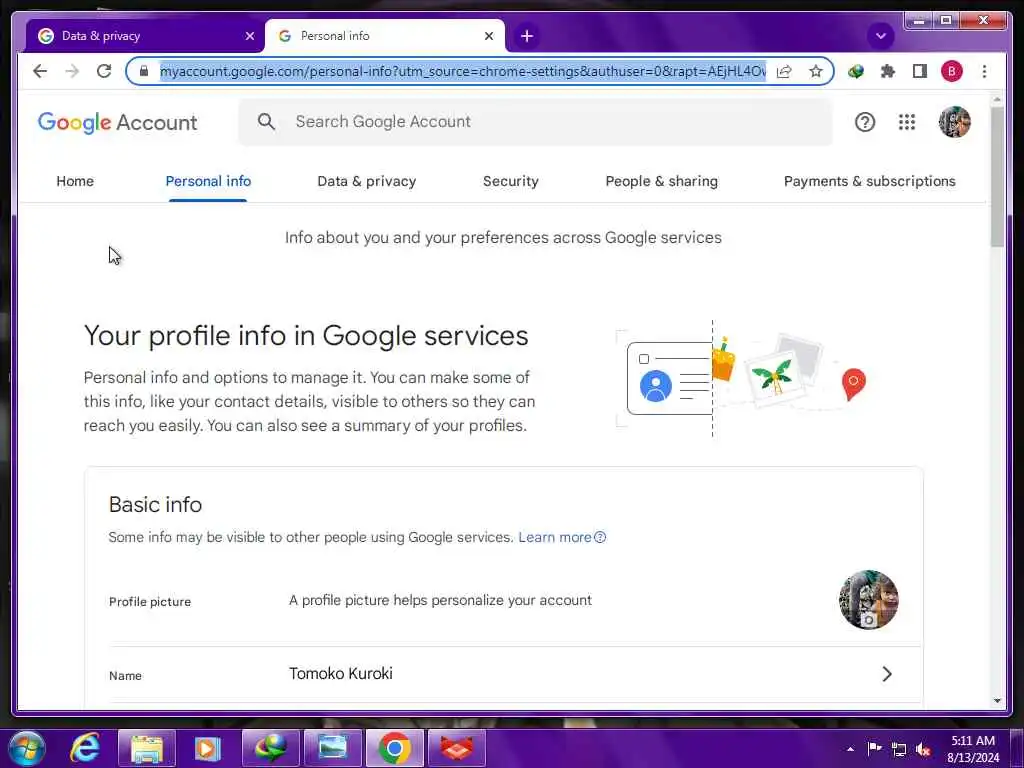This screenshot has height=768, width=1024.
Task: Click the Google Account logo
Action: (118, 122)
